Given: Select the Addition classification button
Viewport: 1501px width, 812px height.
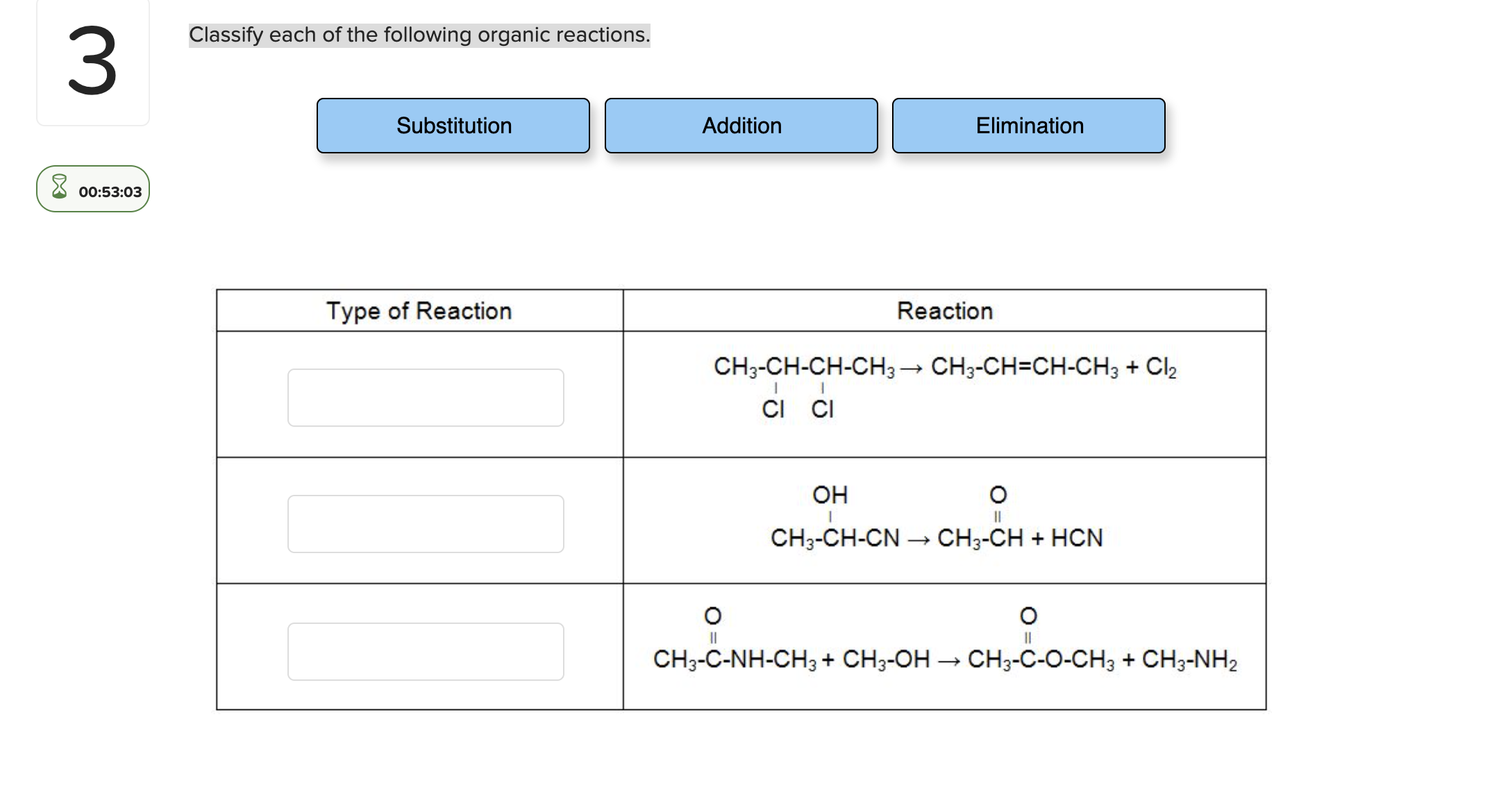Looking at the screenshot, I should [x=741, y=126].
